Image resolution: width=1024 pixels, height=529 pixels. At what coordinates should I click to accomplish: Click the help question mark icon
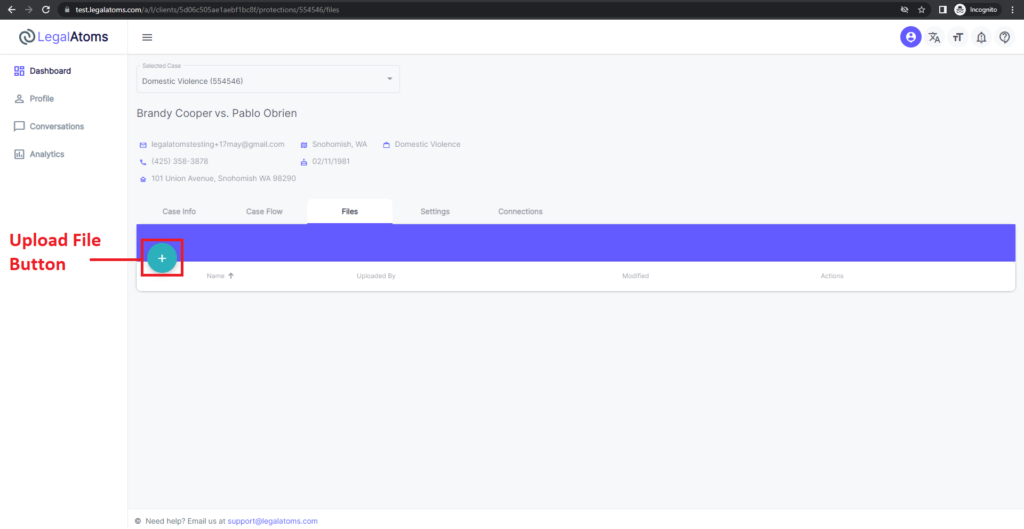click(1005, 38)
